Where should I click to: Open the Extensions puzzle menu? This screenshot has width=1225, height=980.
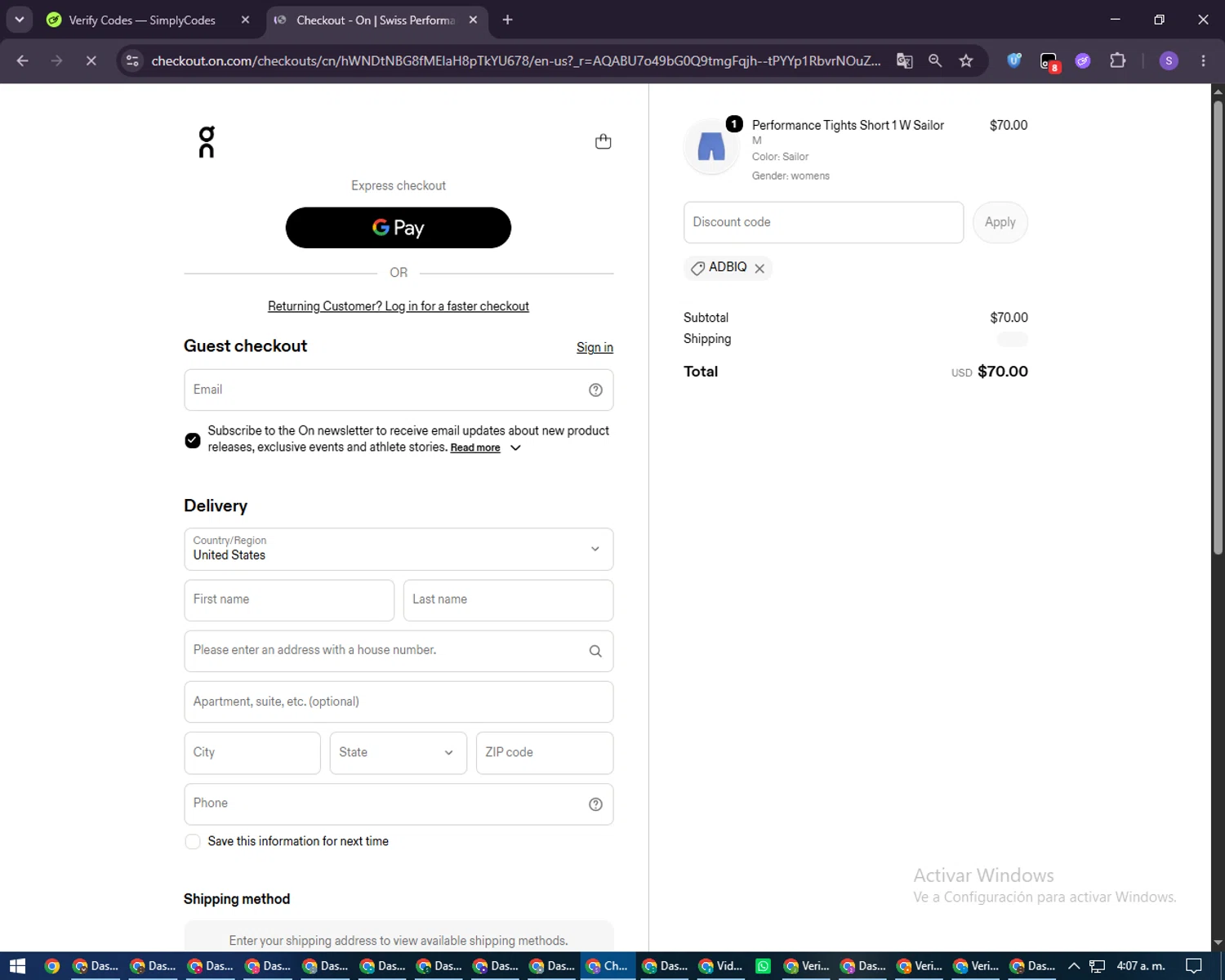pyautogui.click(x=1117, y=60)
